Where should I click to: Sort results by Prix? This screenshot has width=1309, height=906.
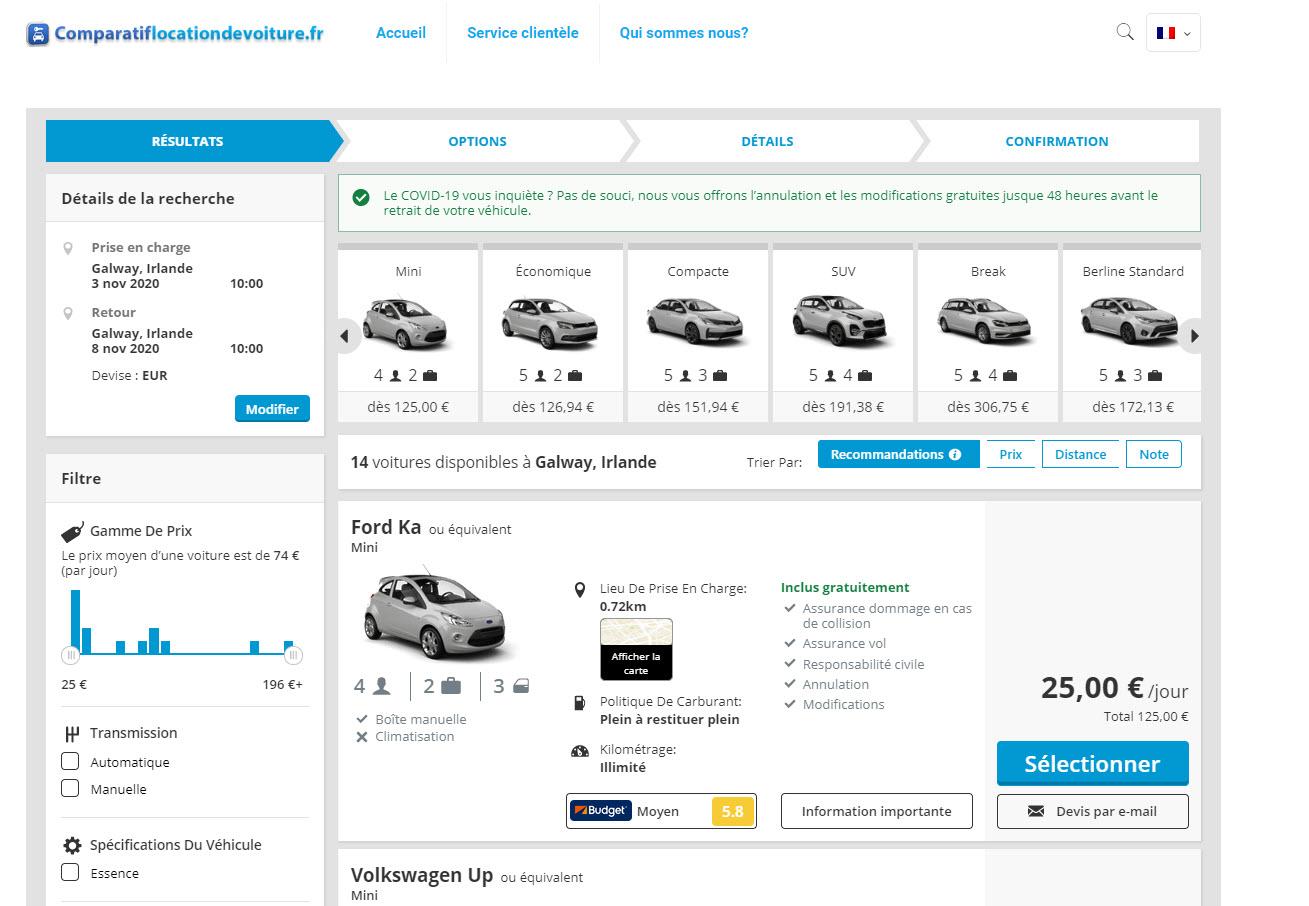click(1011, 455)
